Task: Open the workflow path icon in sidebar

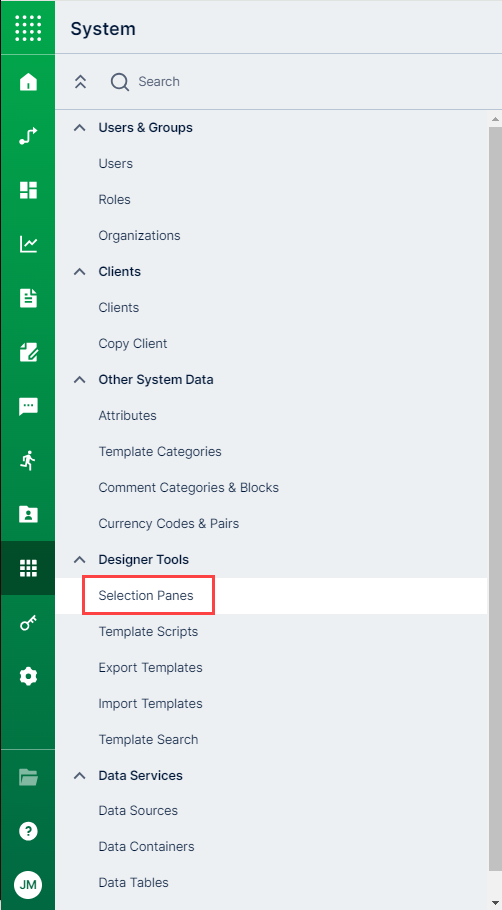Action: [28, 136]
